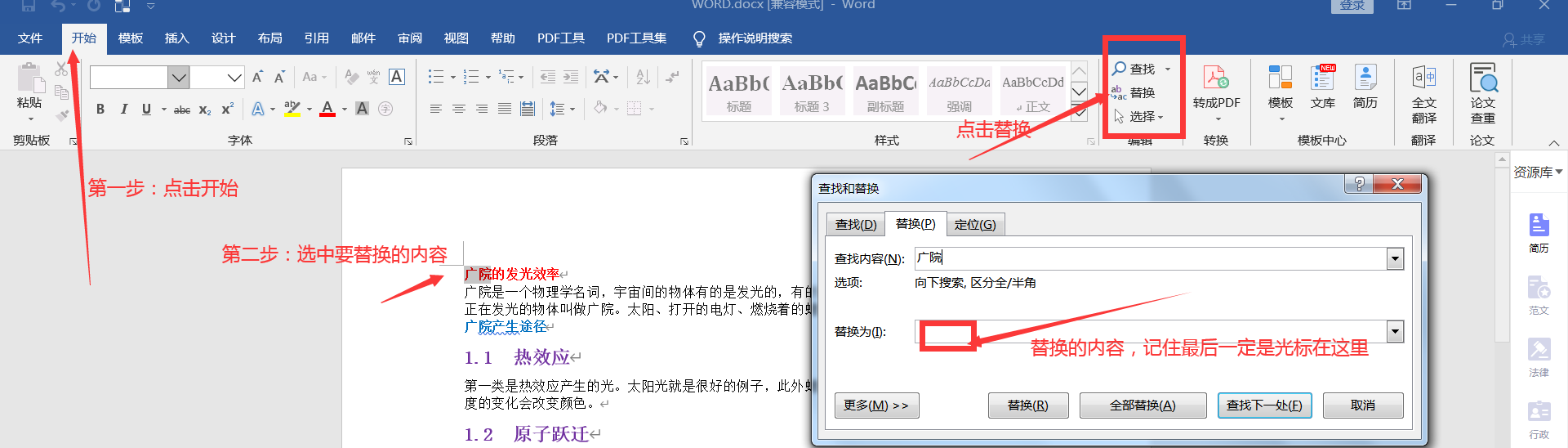Image resolution: width=1568 pixels, height=448 pixels.
Task: Click the 简历 resume icon in ribbon
Action: point(1365,78)
